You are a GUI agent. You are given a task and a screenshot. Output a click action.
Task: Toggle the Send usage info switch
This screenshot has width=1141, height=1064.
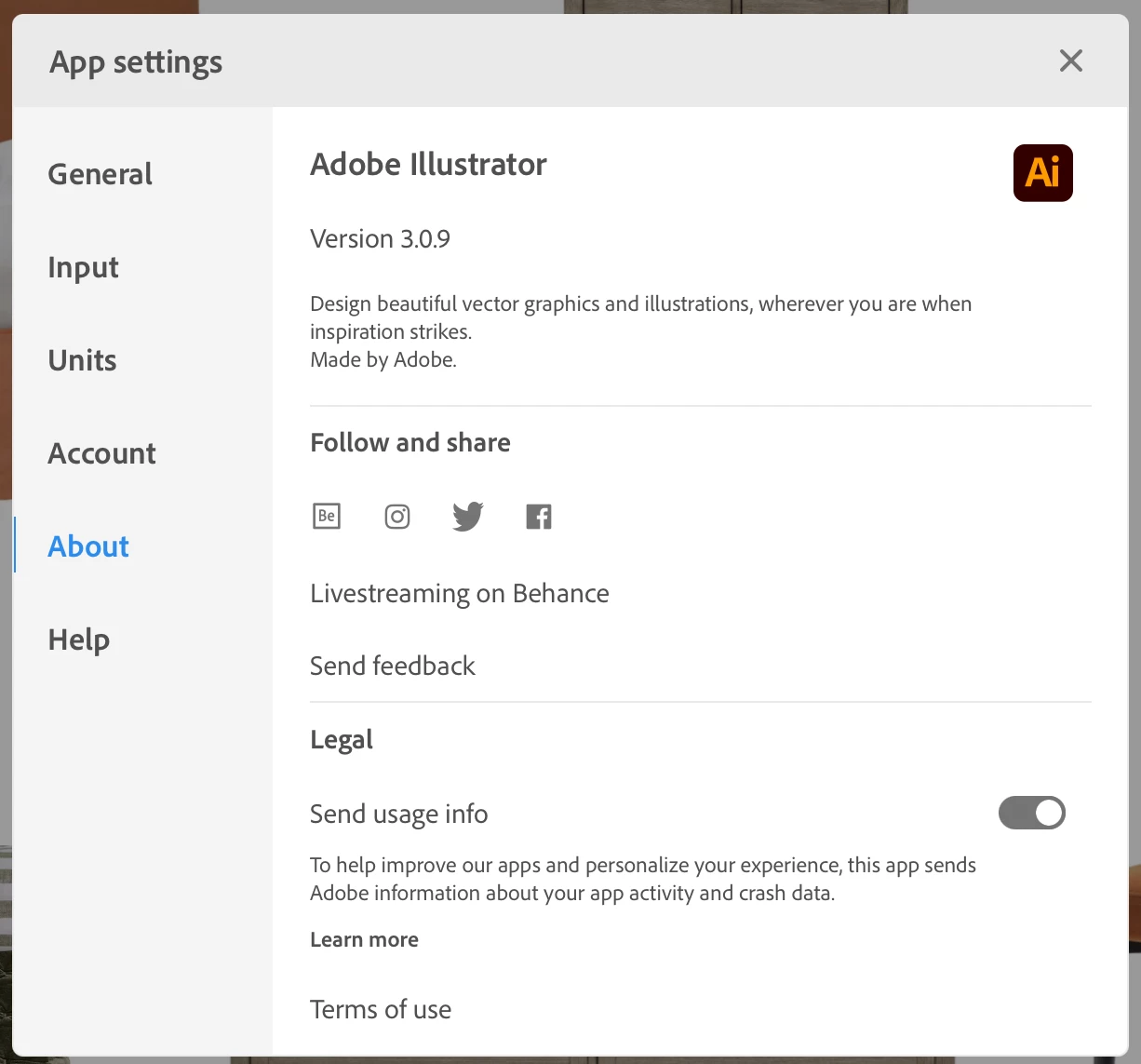tap(1032, 813)
